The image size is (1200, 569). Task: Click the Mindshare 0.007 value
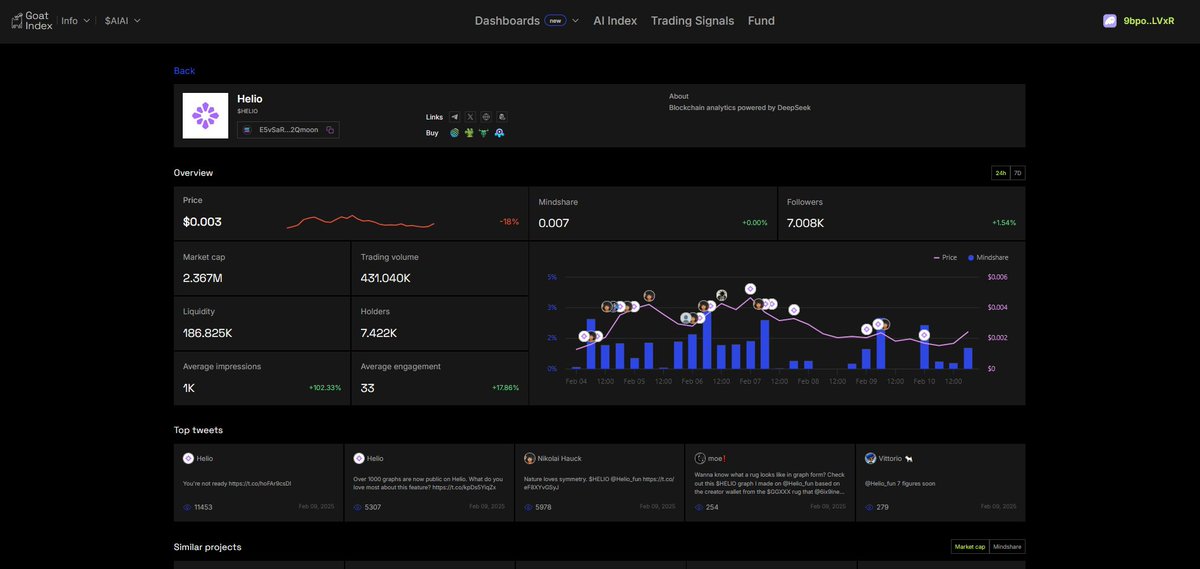554,223
